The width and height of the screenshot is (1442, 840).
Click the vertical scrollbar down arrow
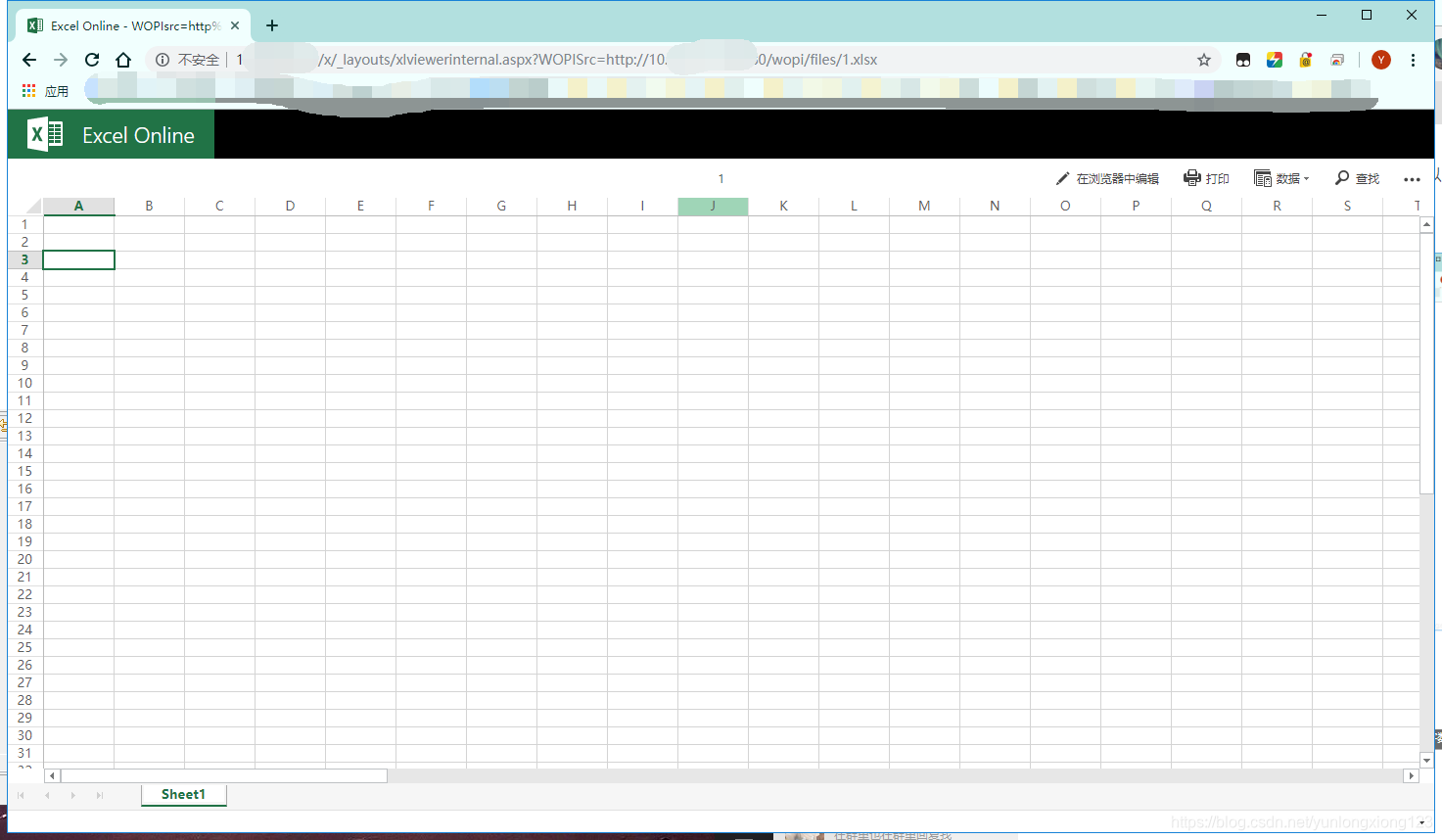(x=1426, y=761)
